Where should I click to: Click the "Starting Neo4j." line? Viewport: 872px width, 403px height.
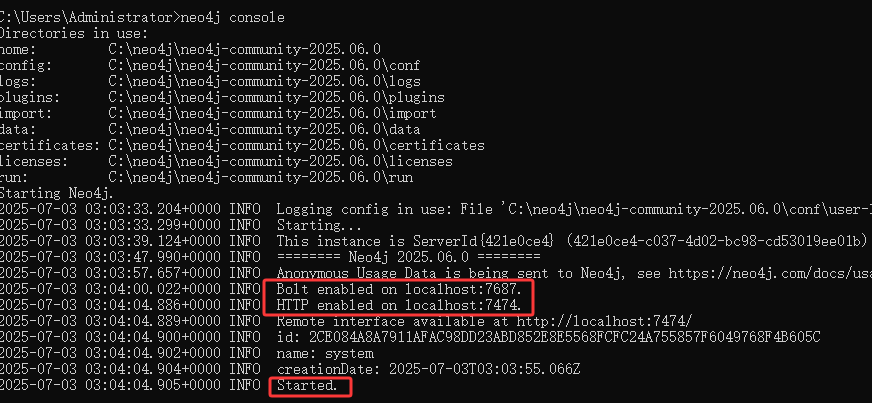coord(57,195)
